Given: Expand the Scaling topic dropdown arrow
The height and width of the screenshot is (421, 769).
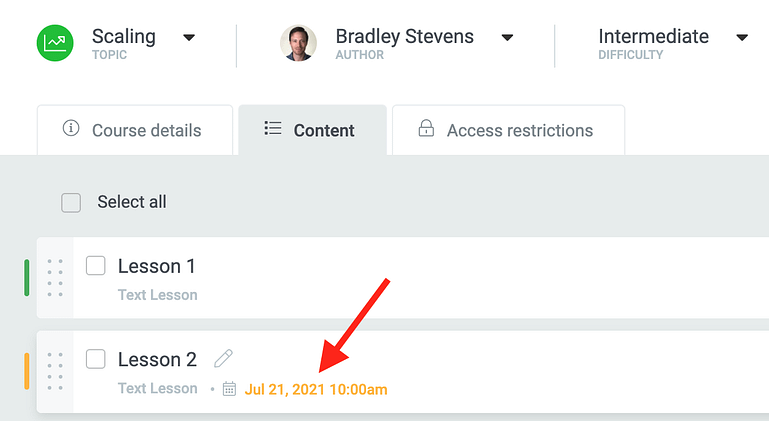Looking at the screenshot, I should tap(189, 38).
